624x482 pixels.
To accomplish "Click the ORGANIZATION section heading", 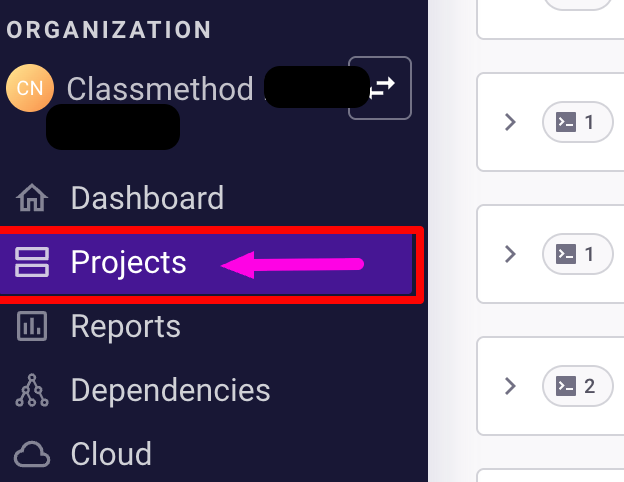I will pos(109,30).
